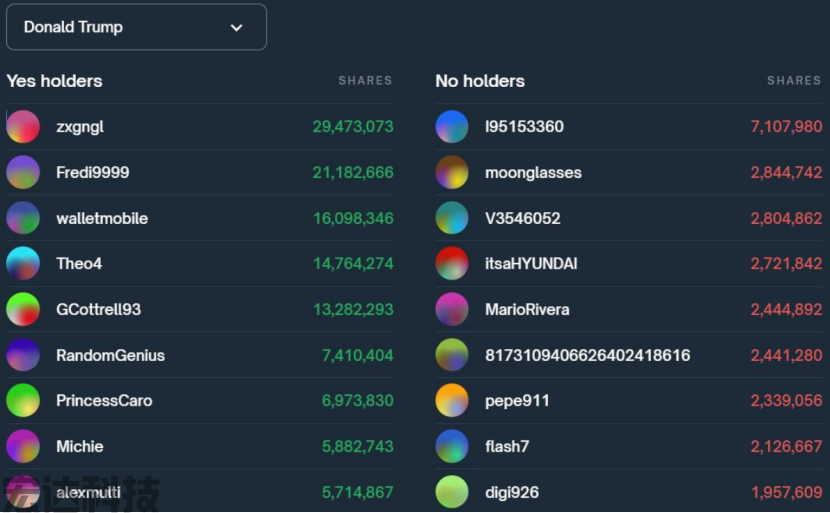830x513 pixels.
Task: Click SHARES header in Yes holders column
Action: click(365, 80)
